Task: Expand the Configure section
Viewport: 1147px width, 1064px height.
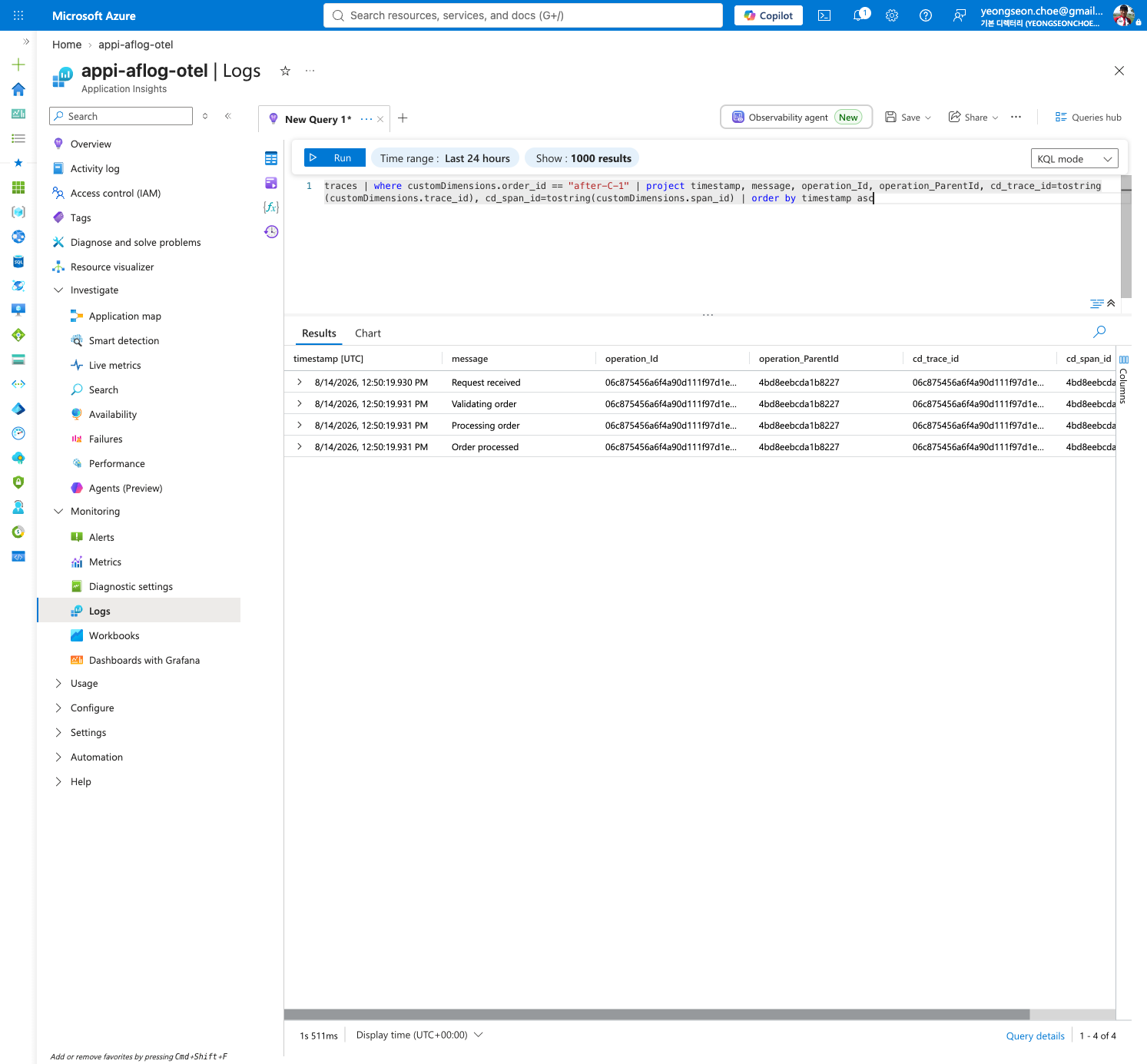Action: tap(58, 708)
